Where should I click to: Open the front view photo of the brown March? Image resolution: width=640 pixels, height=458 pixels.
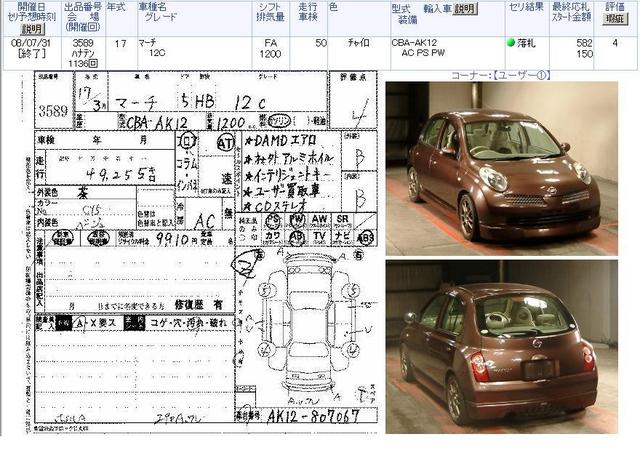(502, 168)
